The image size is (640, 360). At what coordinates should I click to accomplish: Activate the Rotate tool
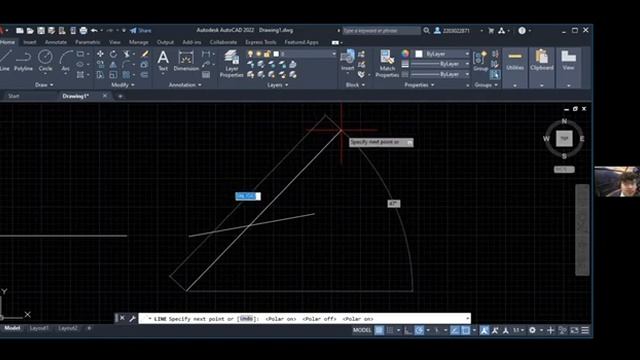coord(113,54)
